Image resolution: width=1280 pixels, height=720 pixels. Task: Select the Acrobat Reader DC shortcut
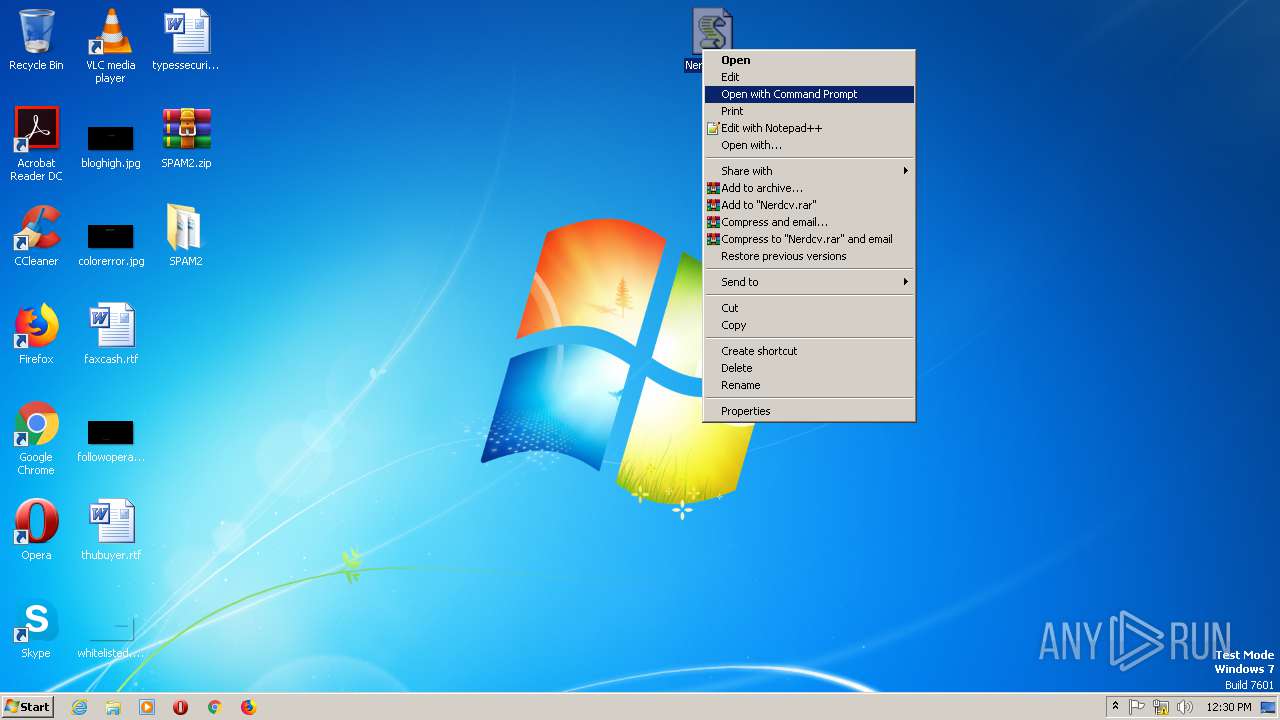pos(36,144)
